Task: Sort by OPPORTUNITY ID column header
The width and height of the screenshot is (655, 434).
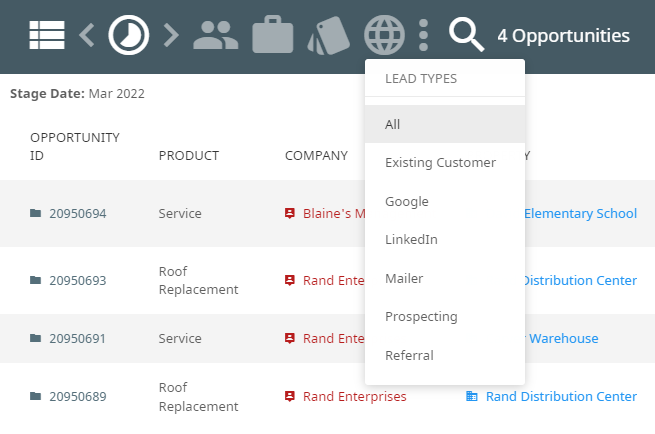Action: click(x=75, y=146)
